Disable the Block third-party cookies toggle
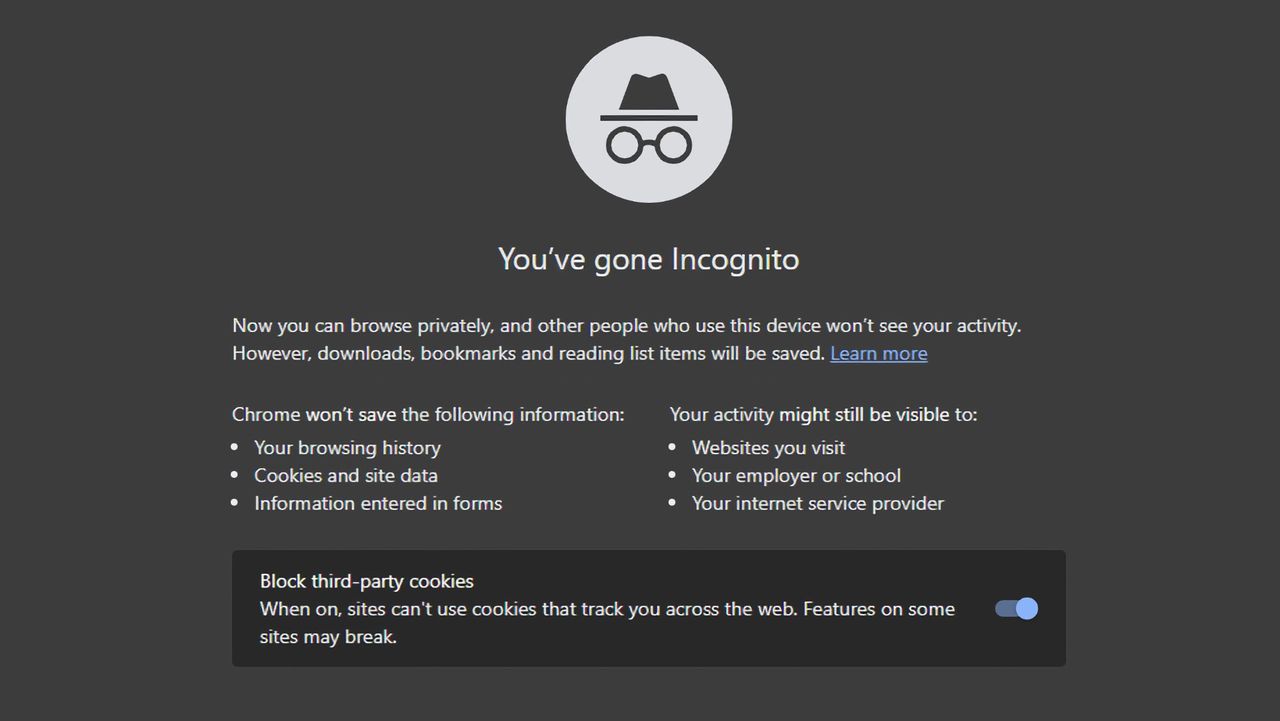This screenshot has height=721, width=1280. tap(1015, 608)
